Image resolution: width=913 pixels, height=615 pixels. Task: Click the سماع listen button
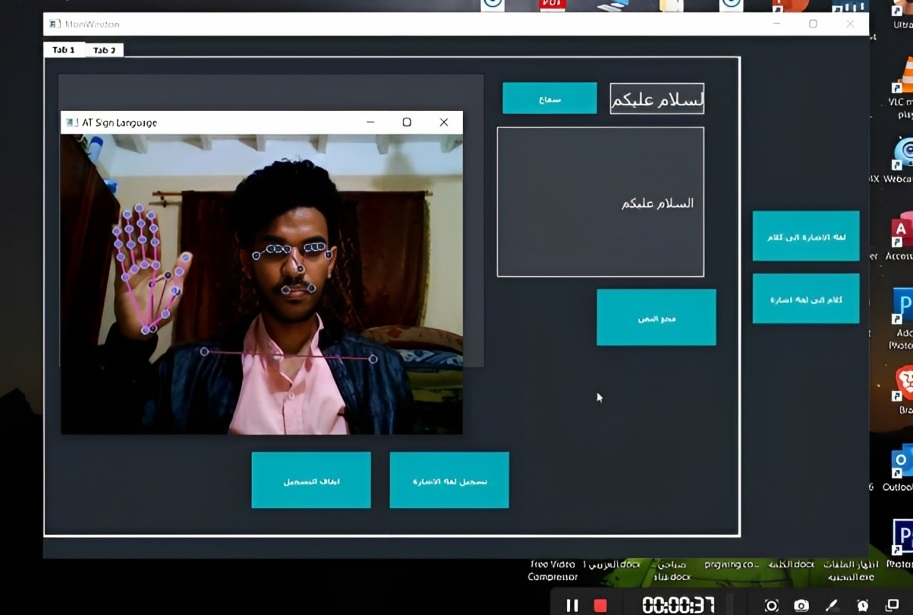[550, 98]
